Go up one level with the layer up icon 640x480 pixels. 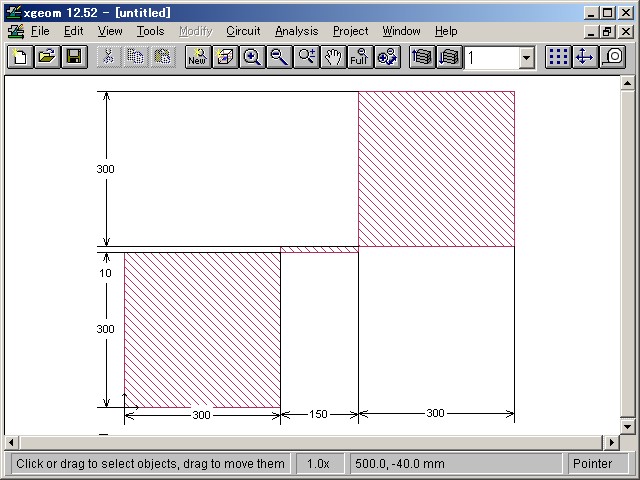422,57
